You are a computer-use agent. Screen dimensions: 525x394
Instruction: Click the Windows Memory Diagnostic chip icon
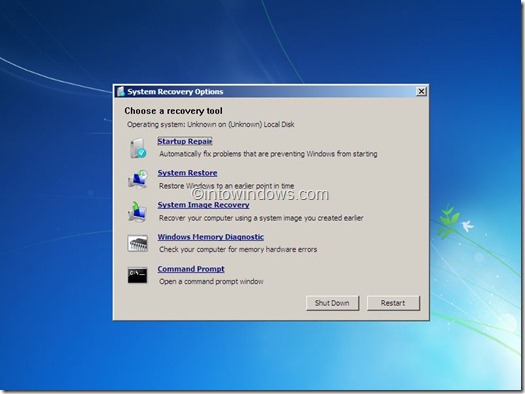tap(137, 243)
